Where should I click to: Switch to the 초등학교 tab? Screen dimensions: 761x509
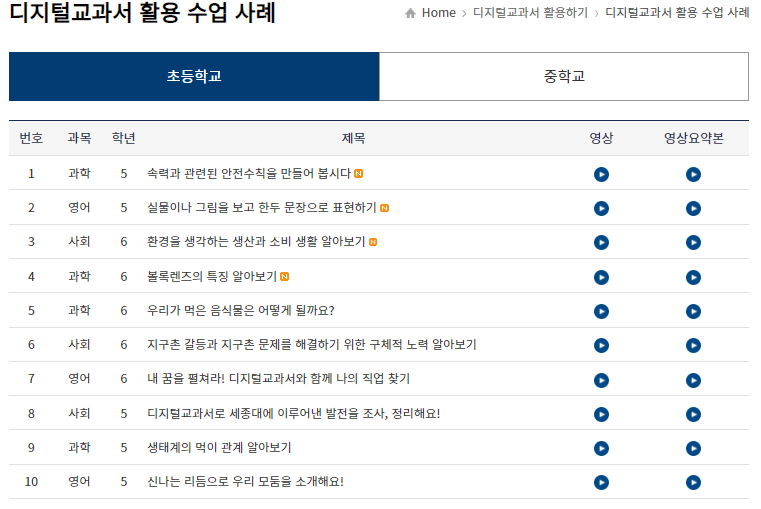tap(194, 76)
